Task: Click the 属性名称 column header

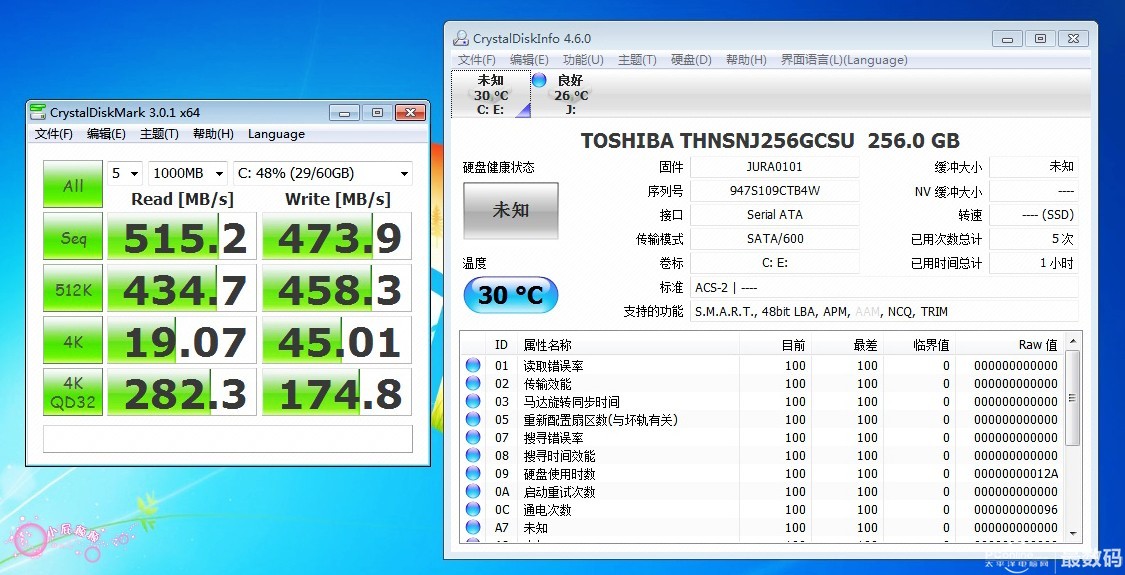Action: (628, 345)
